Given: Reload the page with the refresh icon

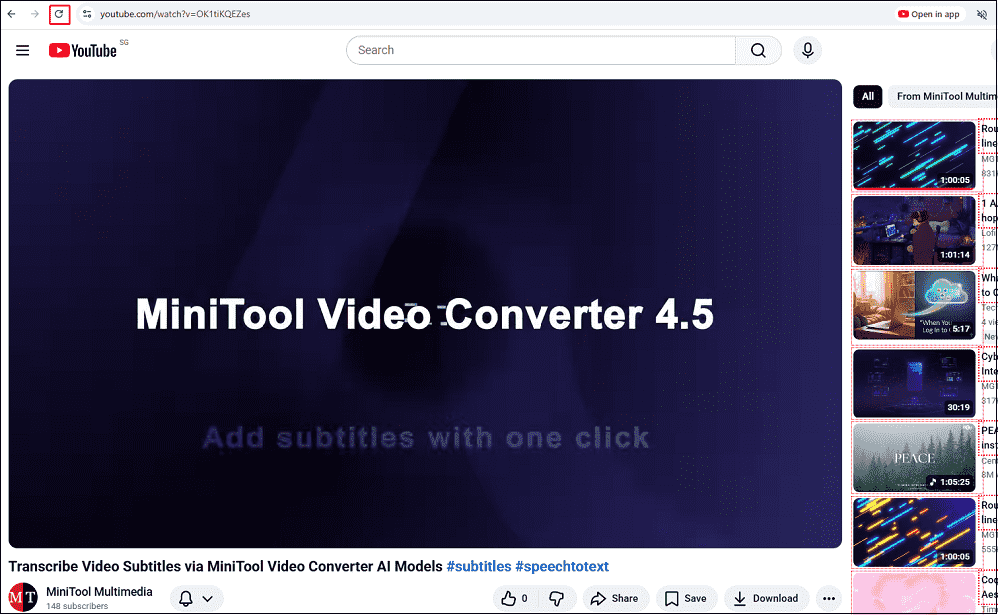Looking at the screenshot, I should pyautogui.click(x=58, y=14).
